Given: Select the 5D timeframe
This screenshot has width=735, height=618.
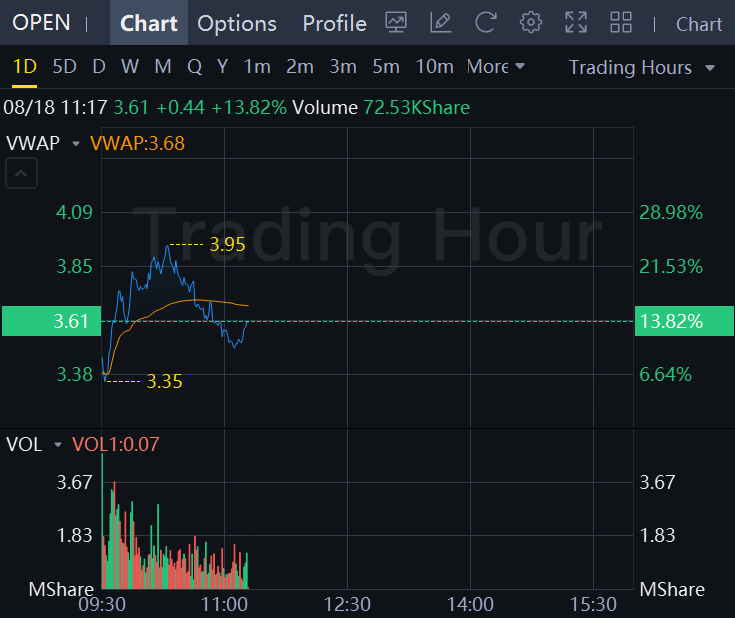Looking at the screenshot, I should pyautogui.click(x=64, y=67).
